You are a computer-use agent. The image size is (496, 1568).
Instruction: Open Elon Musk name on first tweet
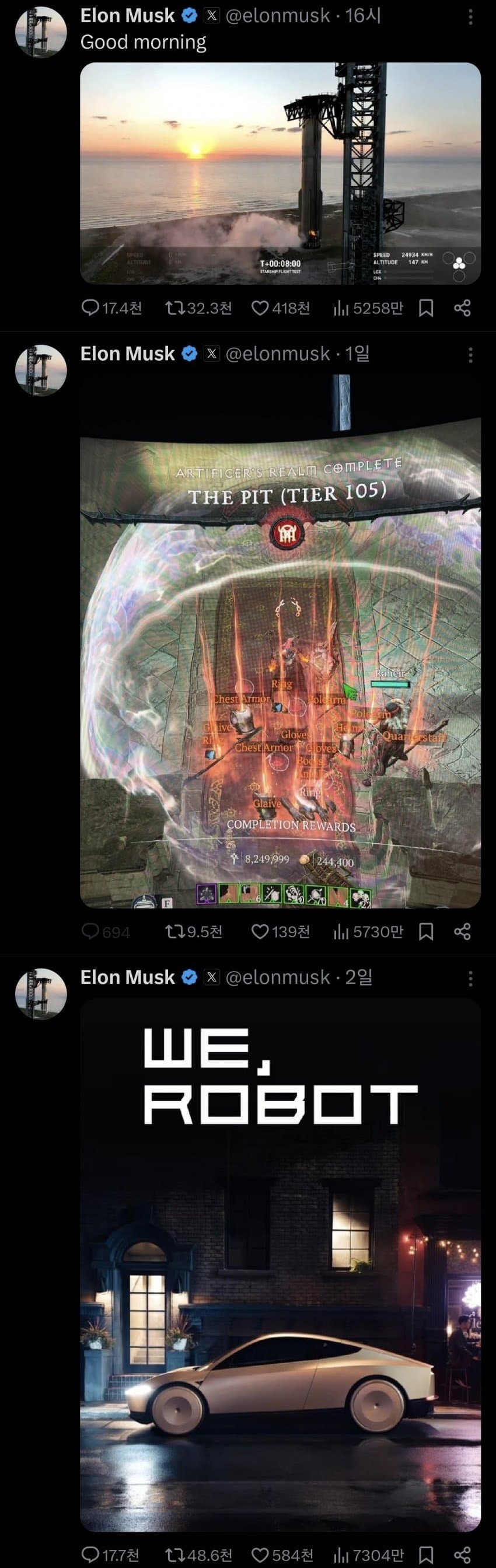[127, 15]
